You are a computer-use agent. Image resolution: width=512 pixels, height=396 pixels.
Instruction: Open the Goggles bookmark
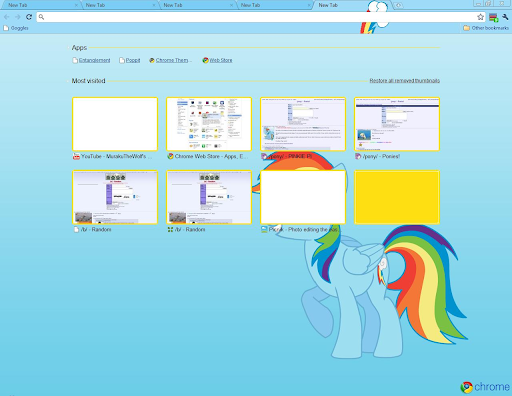tap(16, 28)
